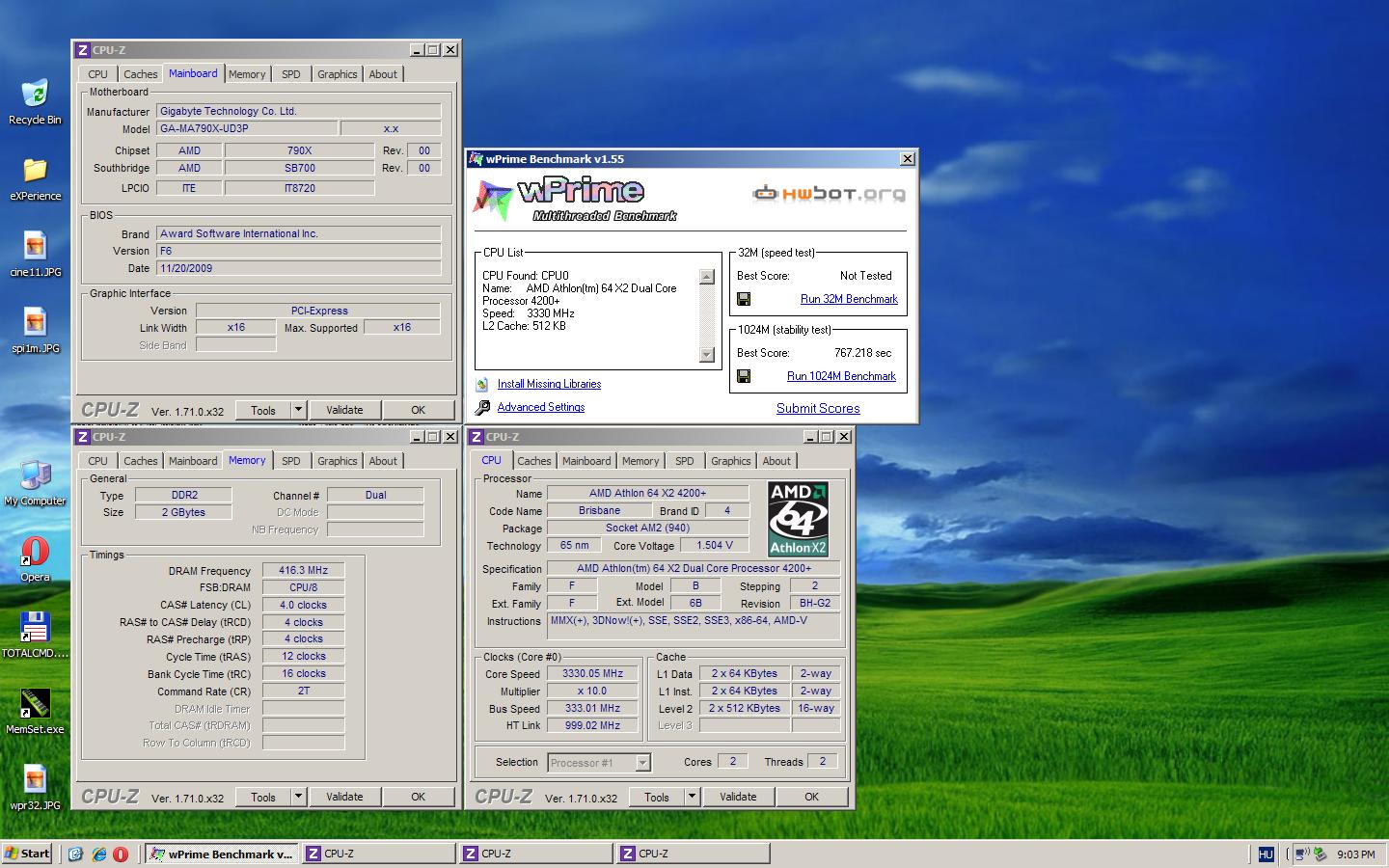Open Mainboard tab in processor CPU-Z window
Viewport: 1389px width, 868px height.
(586, 461)
